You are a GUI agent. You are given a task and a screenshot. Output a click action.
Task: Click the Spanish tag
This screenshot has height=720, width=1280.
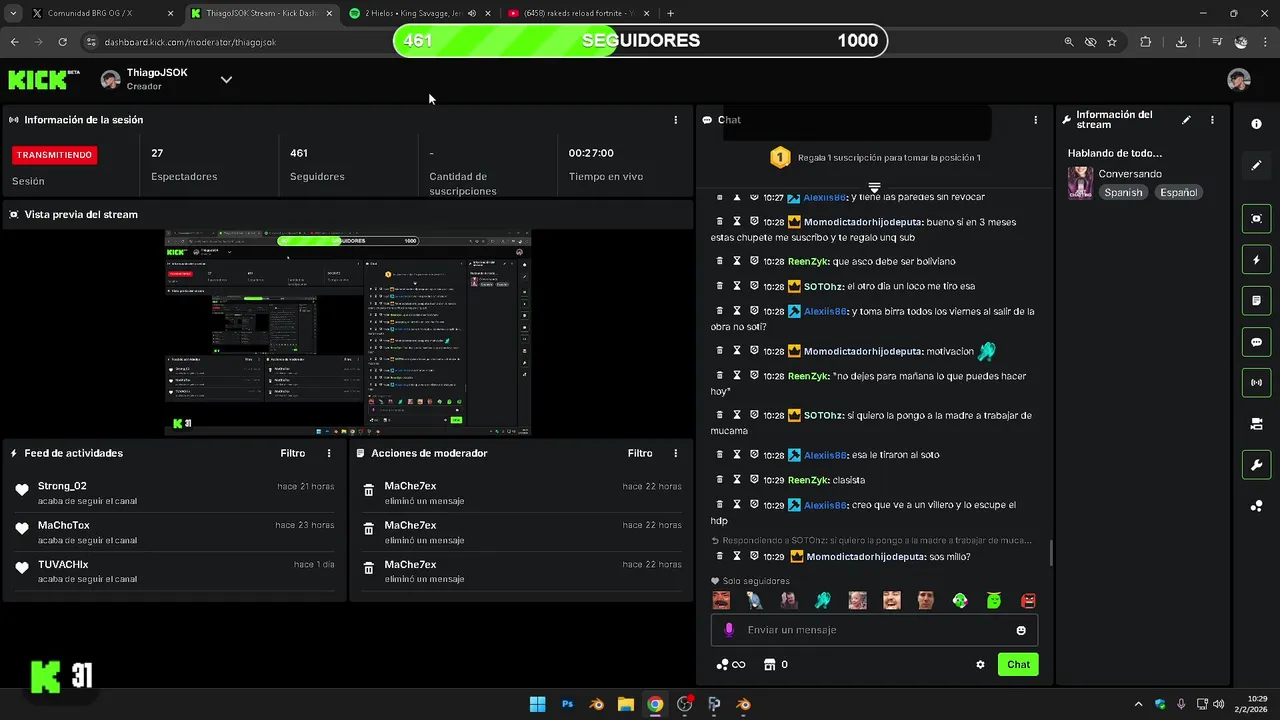(1123, 192)
